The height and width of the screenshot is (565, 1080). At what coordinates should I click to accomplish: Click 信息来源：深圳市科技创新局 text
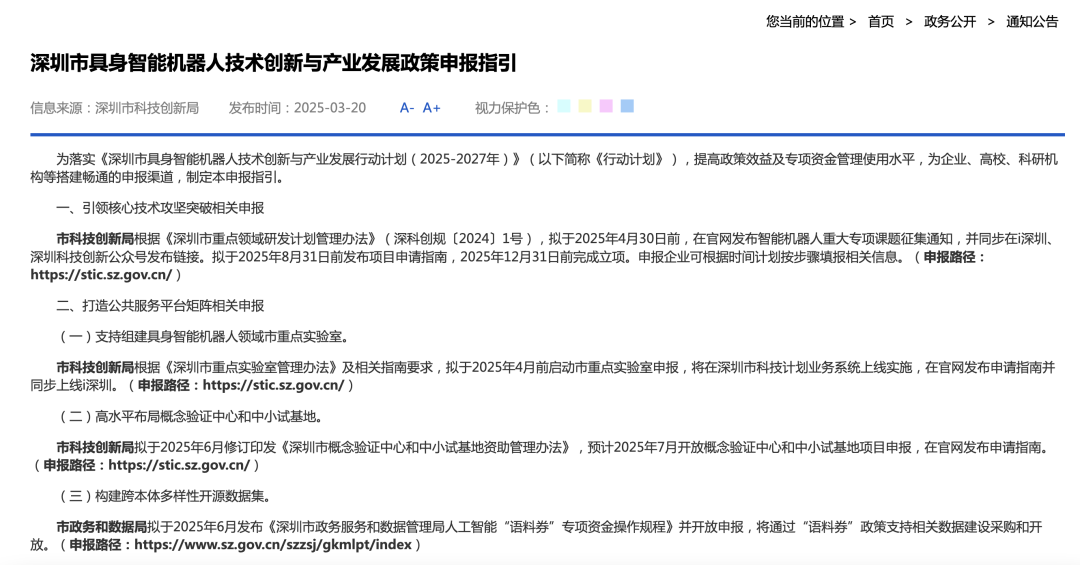coord(114,108)
